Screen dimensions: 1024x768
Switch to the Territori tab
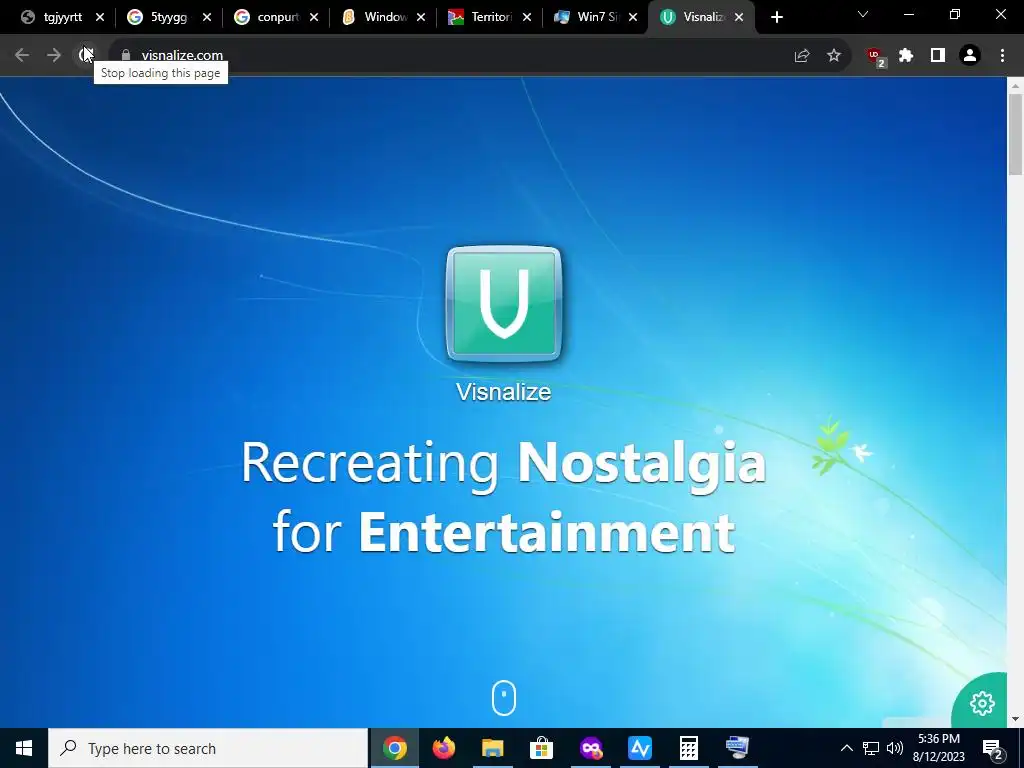pyautogui.click(x=481, y=17)
